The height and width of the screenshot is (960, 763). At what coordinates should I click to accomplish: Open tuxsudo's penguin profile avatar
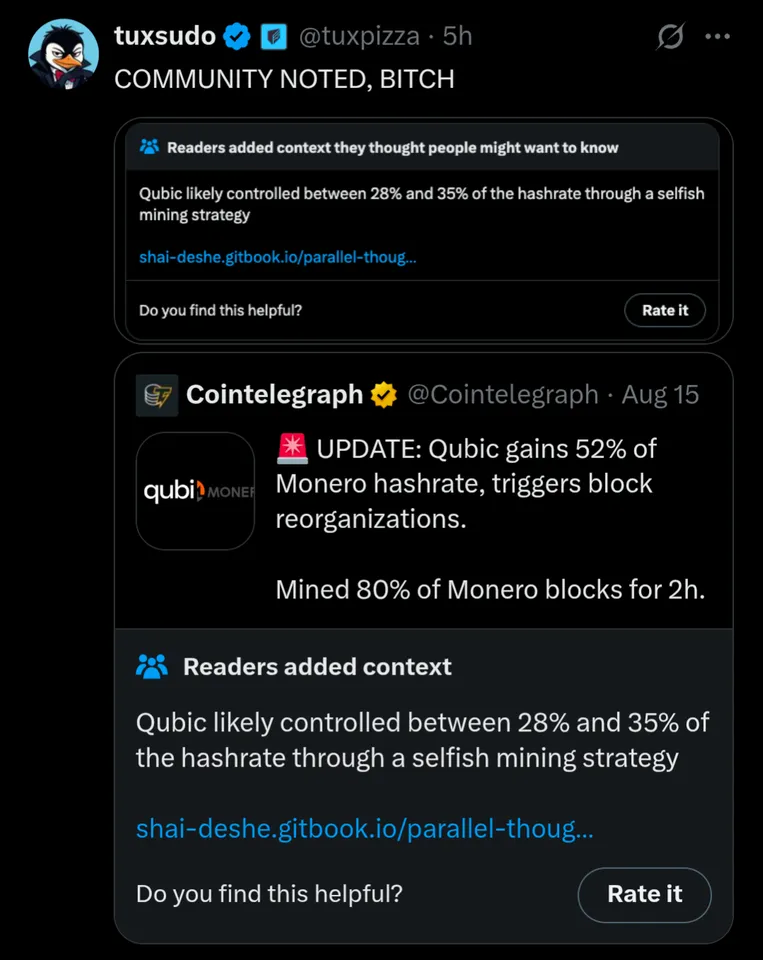click(62, 55)
